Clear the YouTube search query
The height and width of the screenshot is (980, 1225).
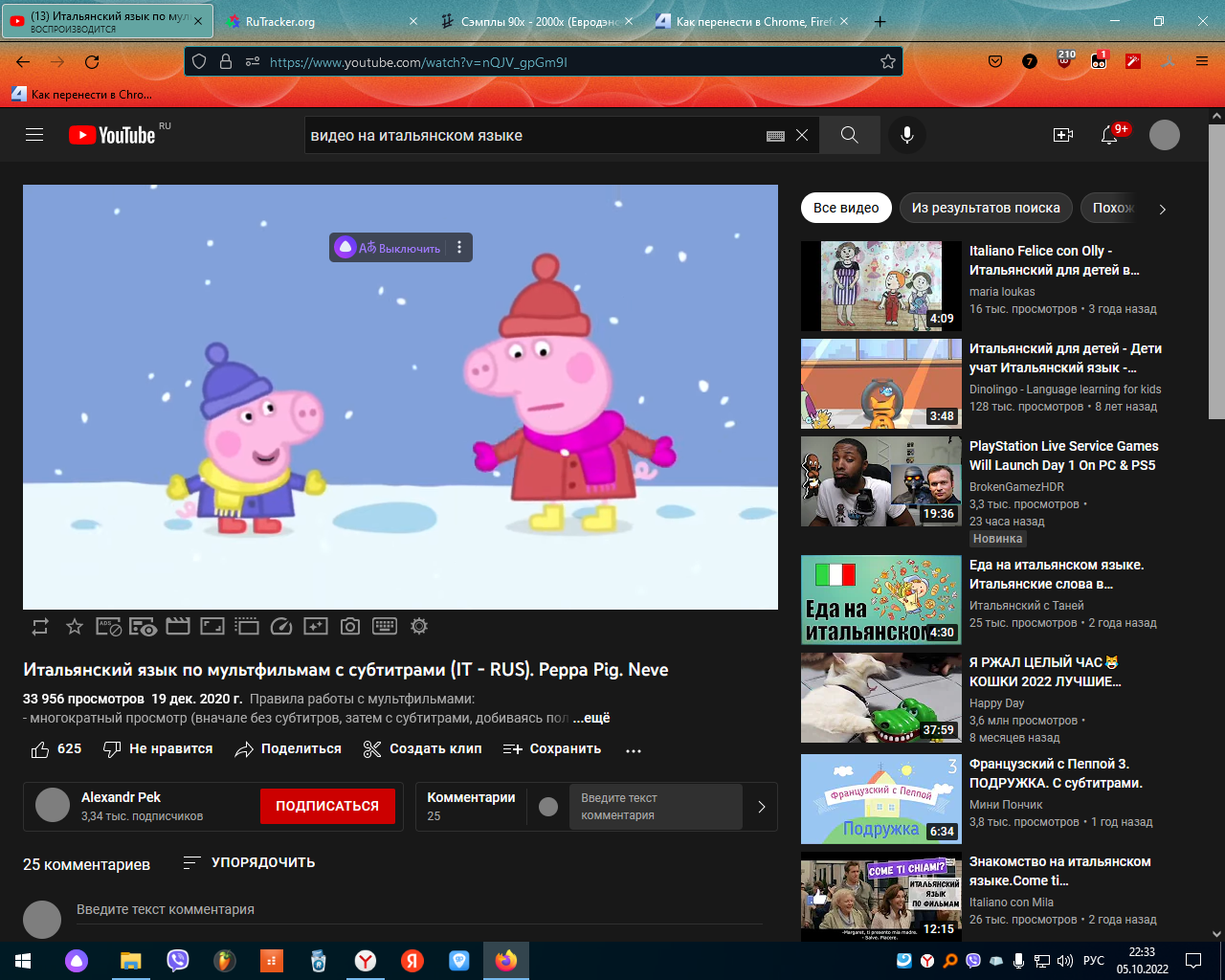[802, 135]
